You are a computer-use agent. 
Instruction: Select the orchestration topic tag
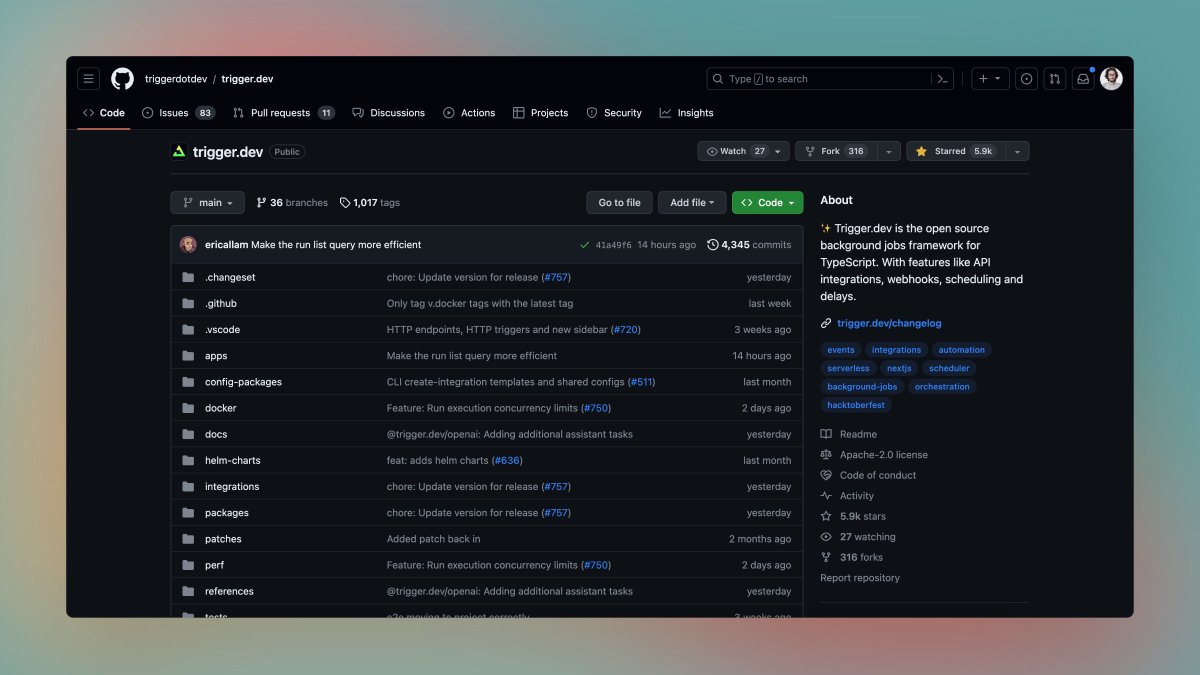click(942, 386)
